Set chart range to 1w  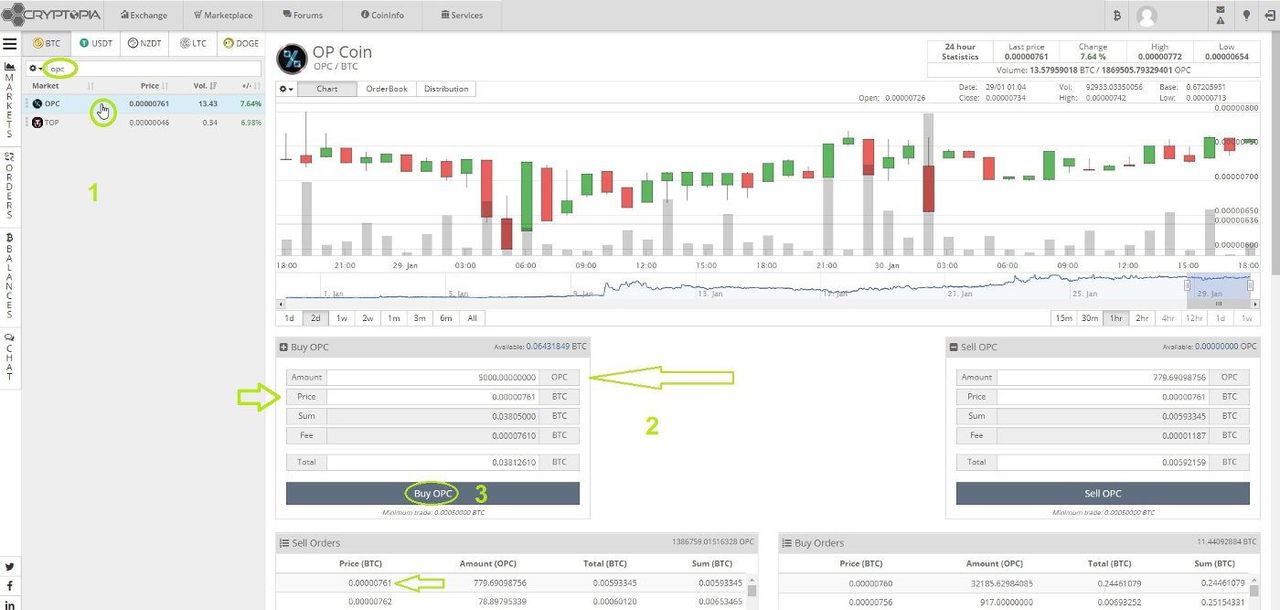tap(341, 318)
